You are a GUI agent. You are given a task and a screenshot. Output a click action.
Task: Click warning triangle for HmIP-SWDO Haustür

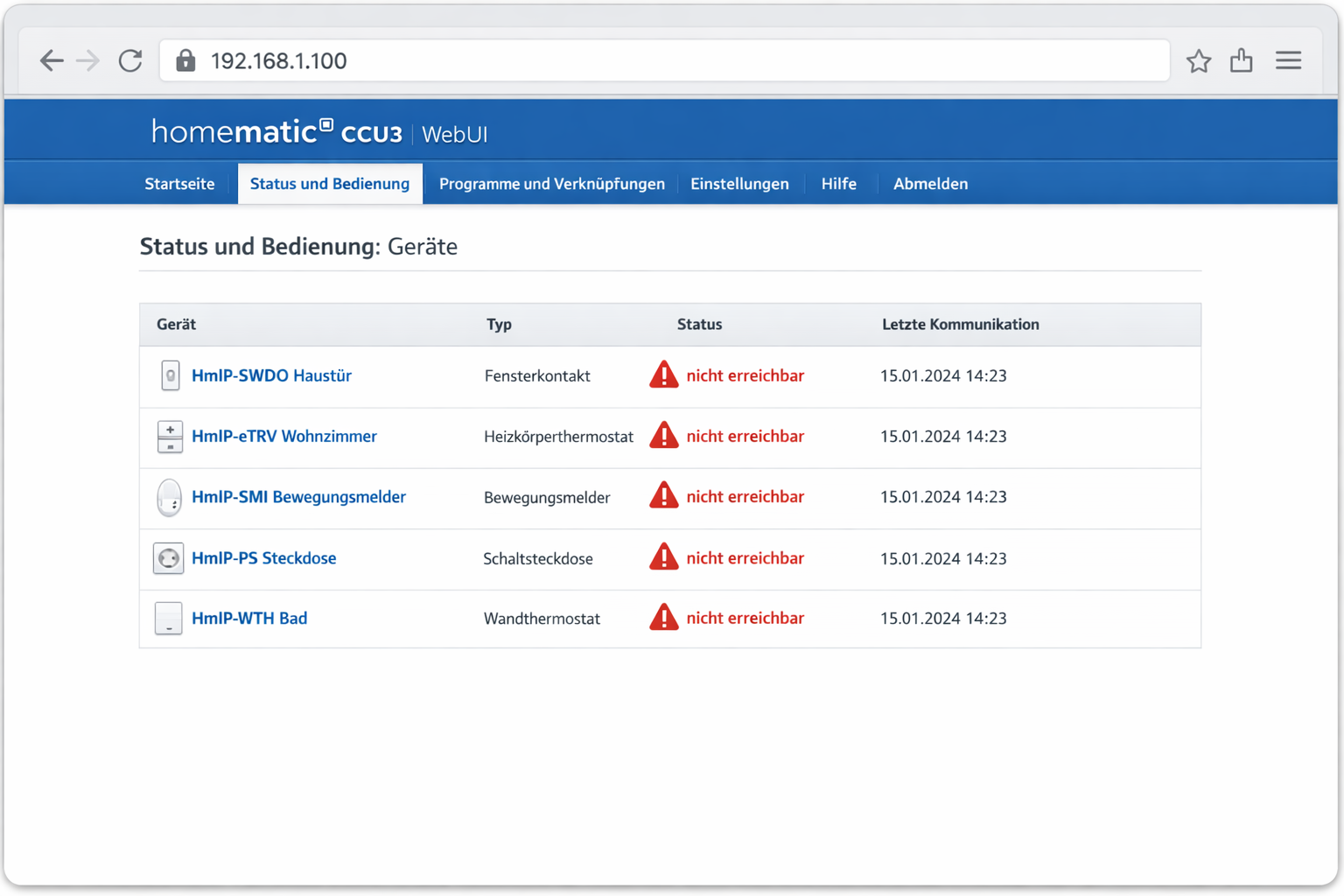coord(663,374)
